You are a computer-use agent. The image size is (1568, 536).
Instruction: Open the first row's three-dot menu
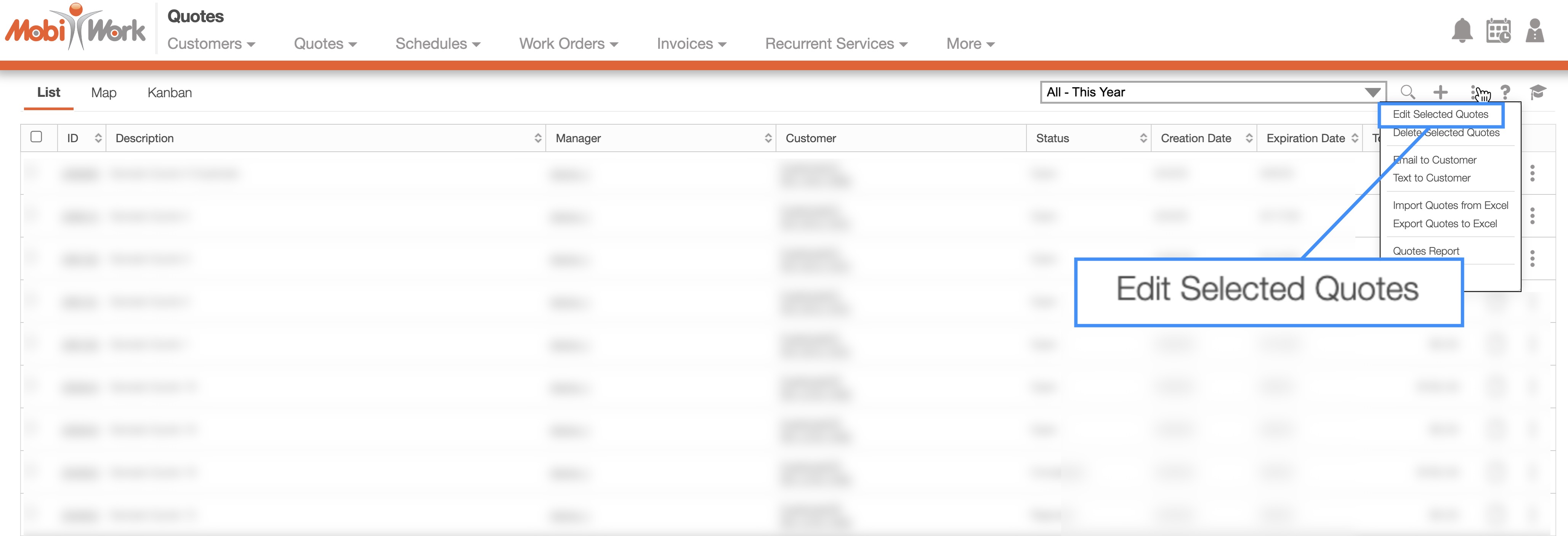point(1532,173)
